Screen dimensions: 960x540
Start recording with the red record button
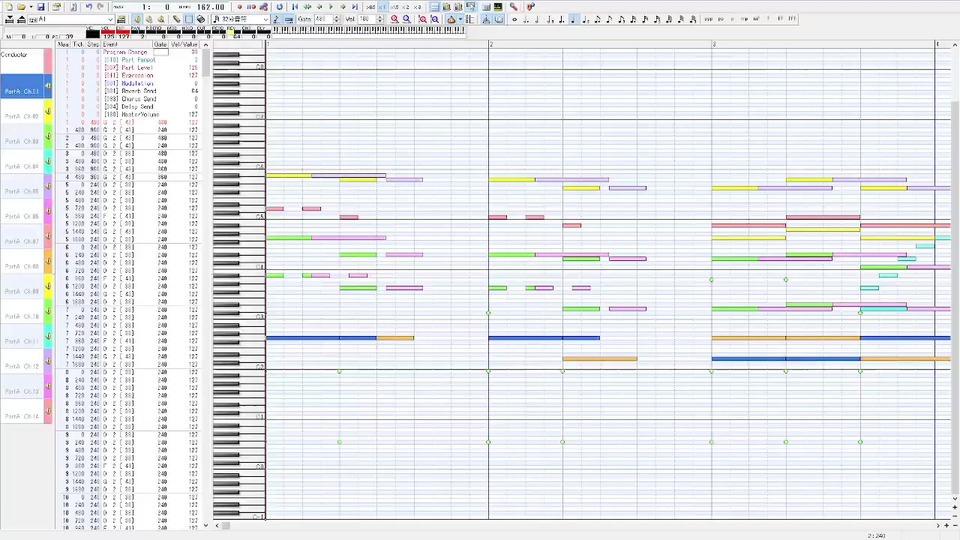tap(239, 7)
